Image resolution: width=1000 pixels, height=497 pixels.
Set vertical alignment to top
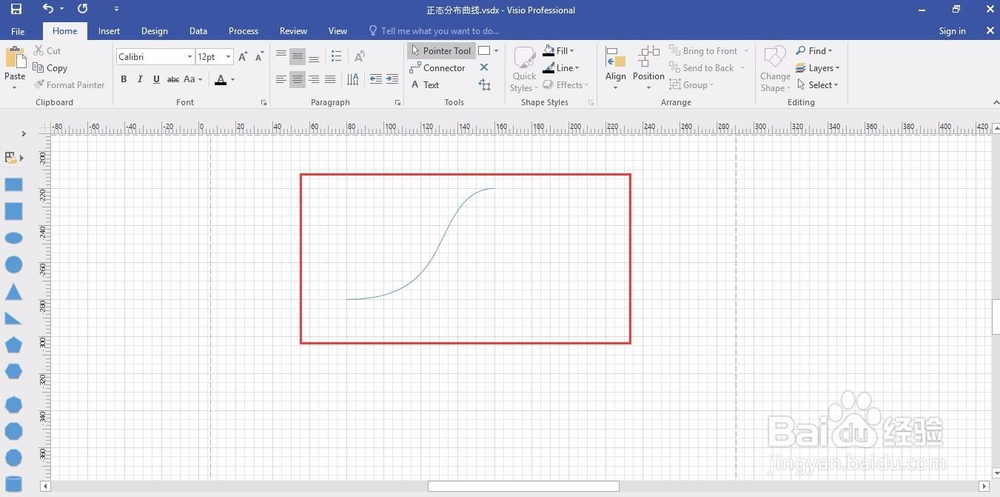pos(281,56)
